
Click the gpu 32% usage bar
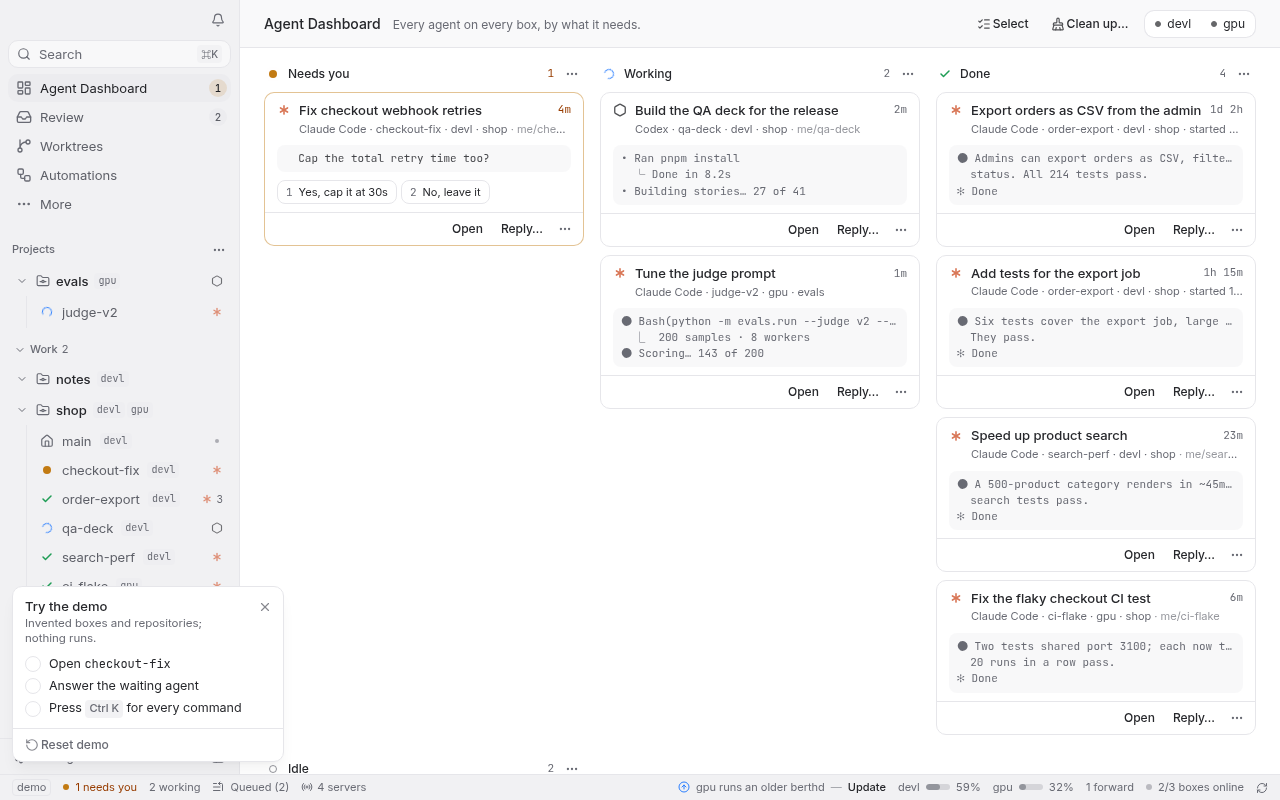[x=1033, y=787]
